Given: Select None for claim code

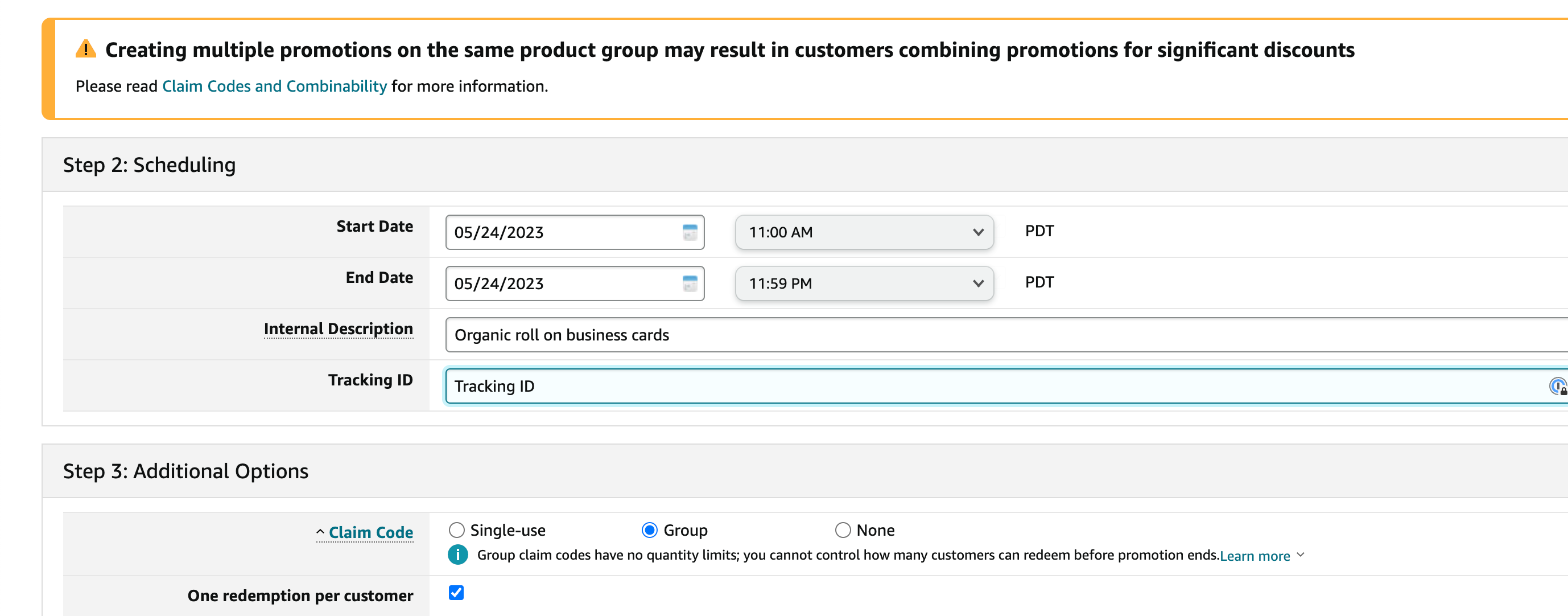Looking at the screenshot, I should pos(843,530).
